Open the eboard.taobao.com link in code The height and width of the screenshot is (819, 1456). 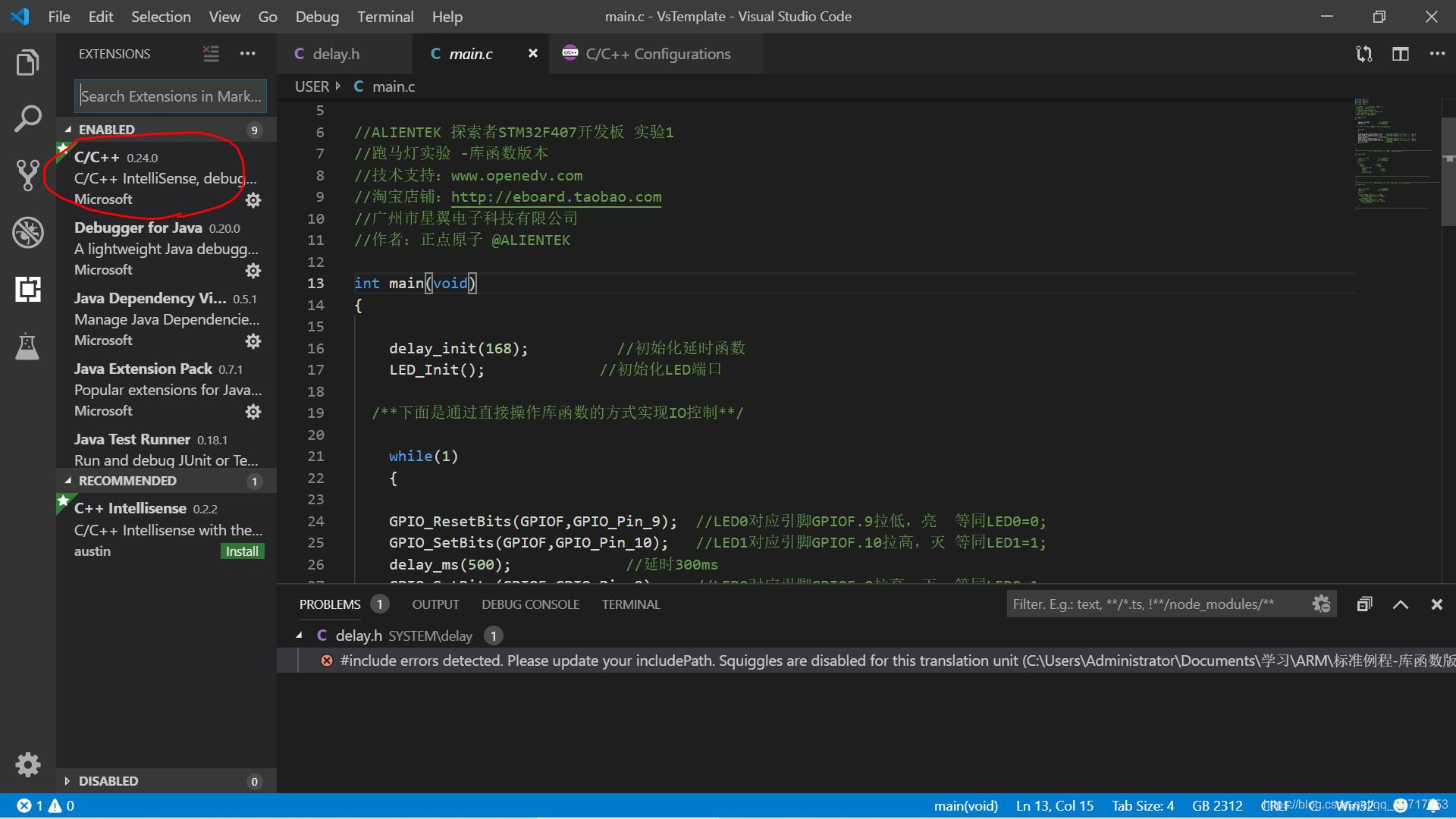pyautogui.click(x=556, y=197)
